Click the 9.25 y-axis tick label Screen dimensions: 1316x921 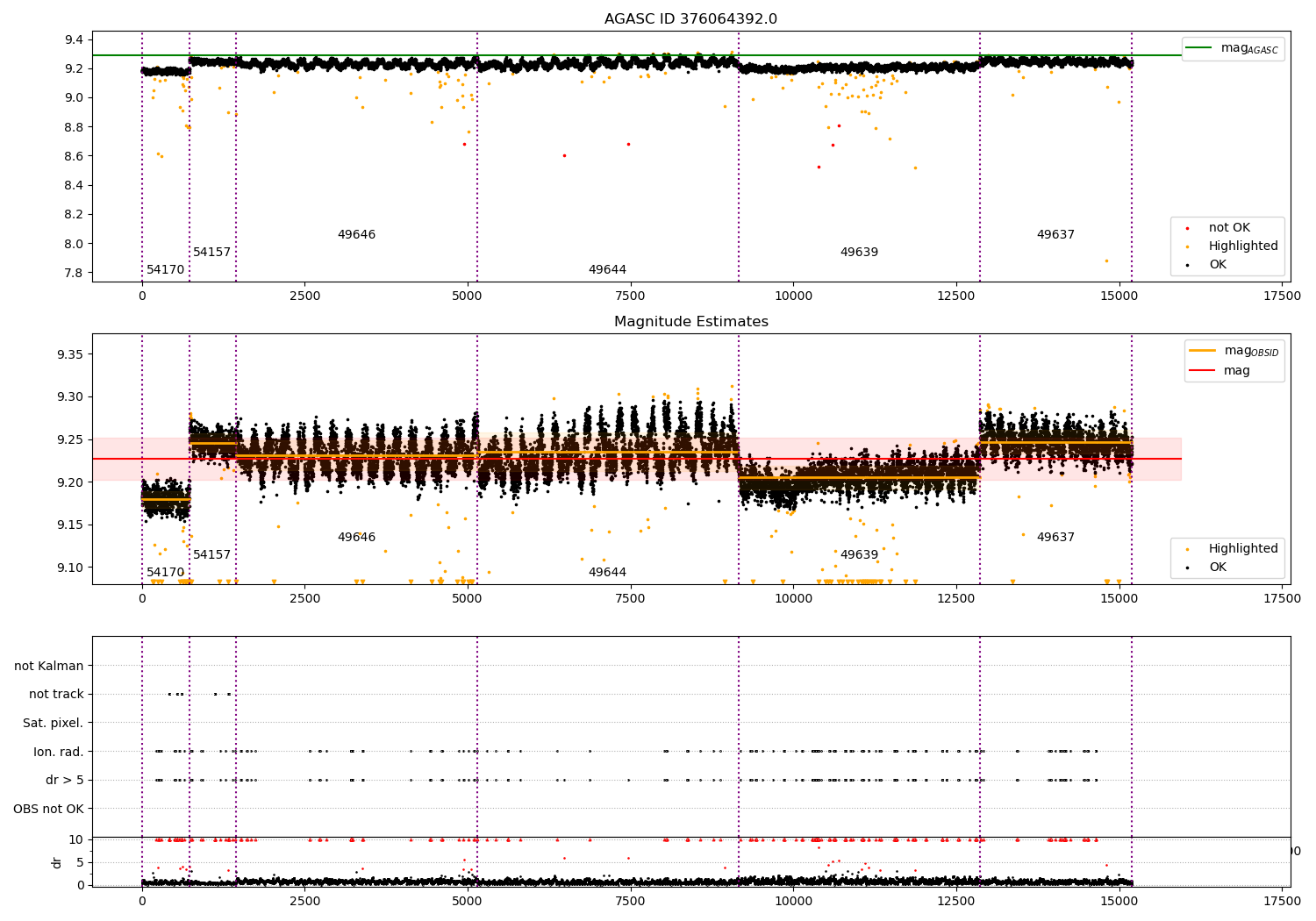pyautogui.click(x=71, y=439)
